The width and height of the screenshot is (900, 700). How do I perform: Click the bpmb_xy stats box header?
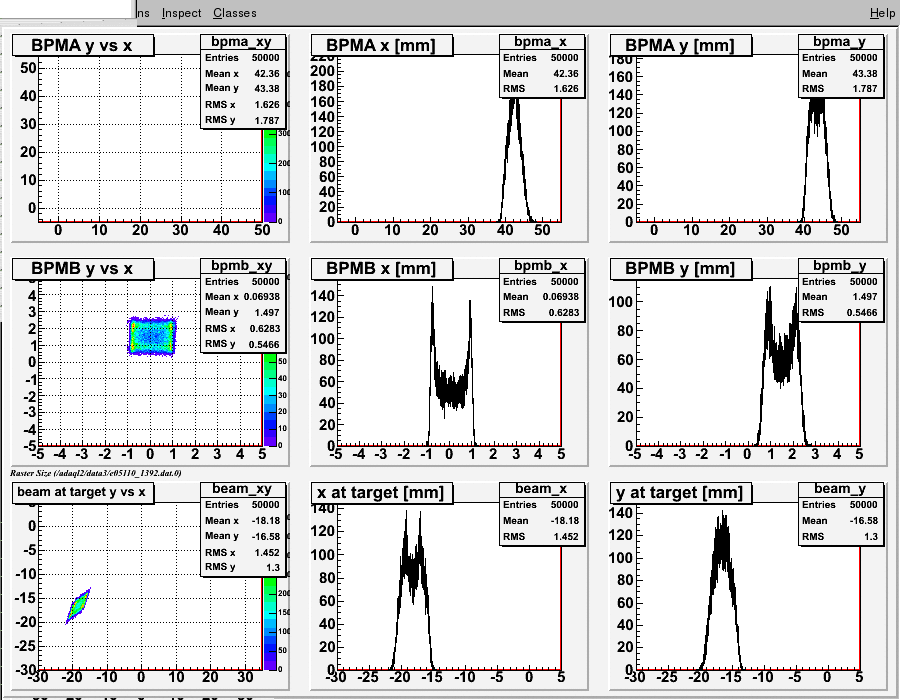pos(242,266)
